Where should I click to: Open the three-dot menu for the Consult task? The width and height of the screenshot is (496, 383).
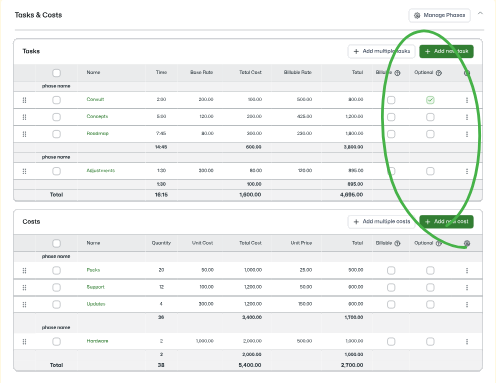(x=467, y=100)
